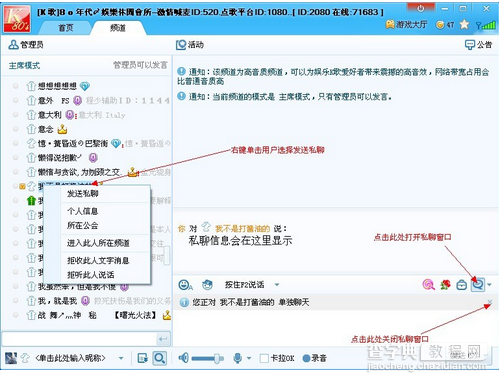Image resolution: width=499 pixels, height=373 pixels.
Task: Click the power icon in the title bar
Action: click(x=421, y=9)
